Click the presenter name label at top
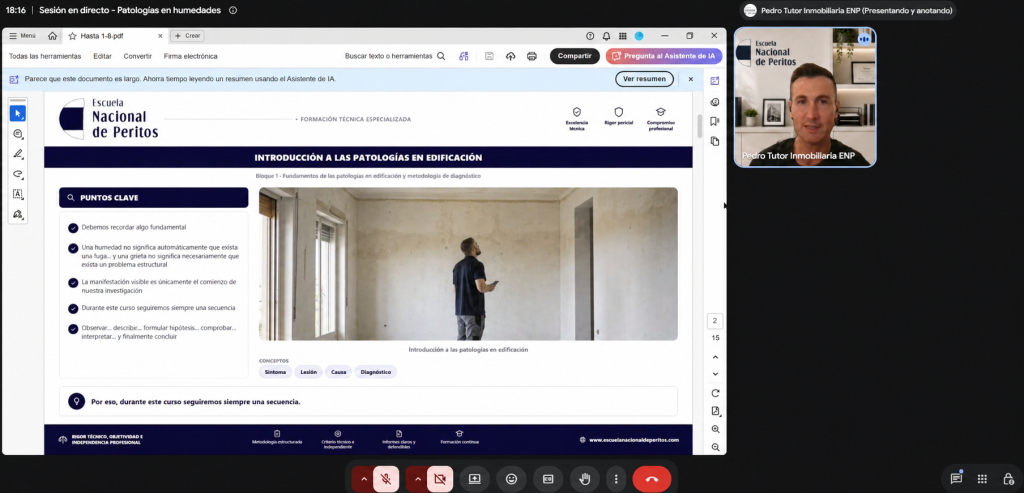The image size is (1024, 493). [858, 10]
